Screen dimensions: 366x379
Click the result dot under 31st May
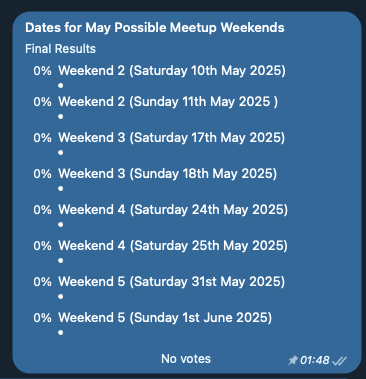pyautogui.click(x=60, y=297)
